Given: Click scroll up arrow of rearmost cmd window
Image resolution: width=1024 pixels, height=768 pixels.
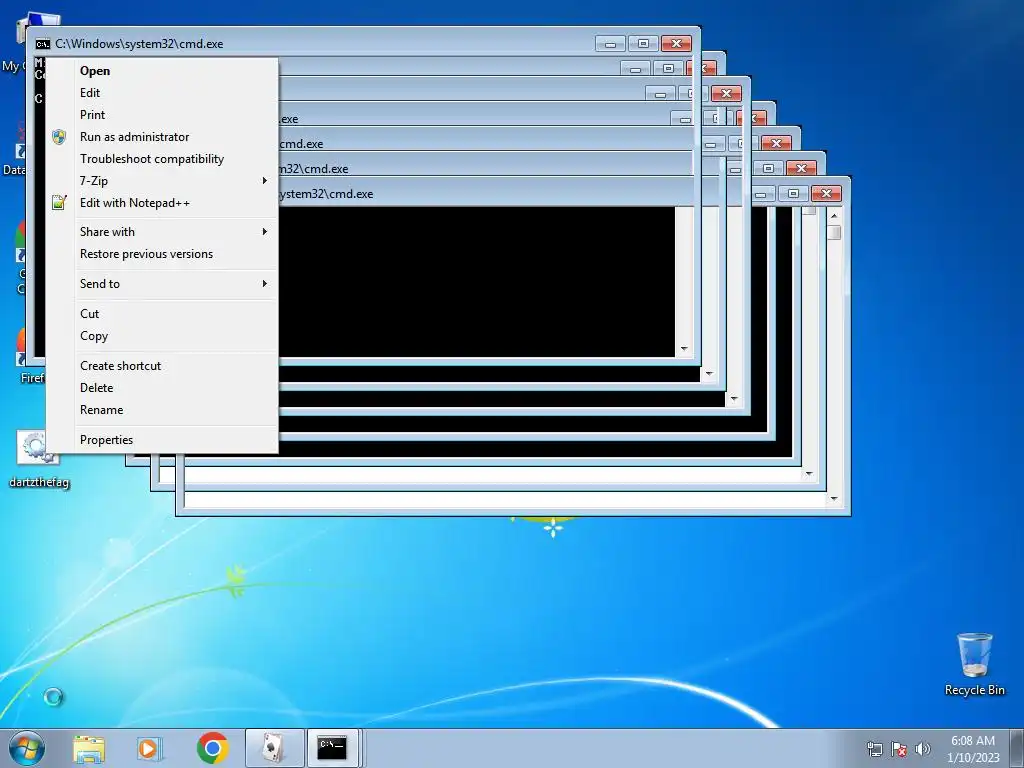Looking at the screenshot, I should 834,216.
